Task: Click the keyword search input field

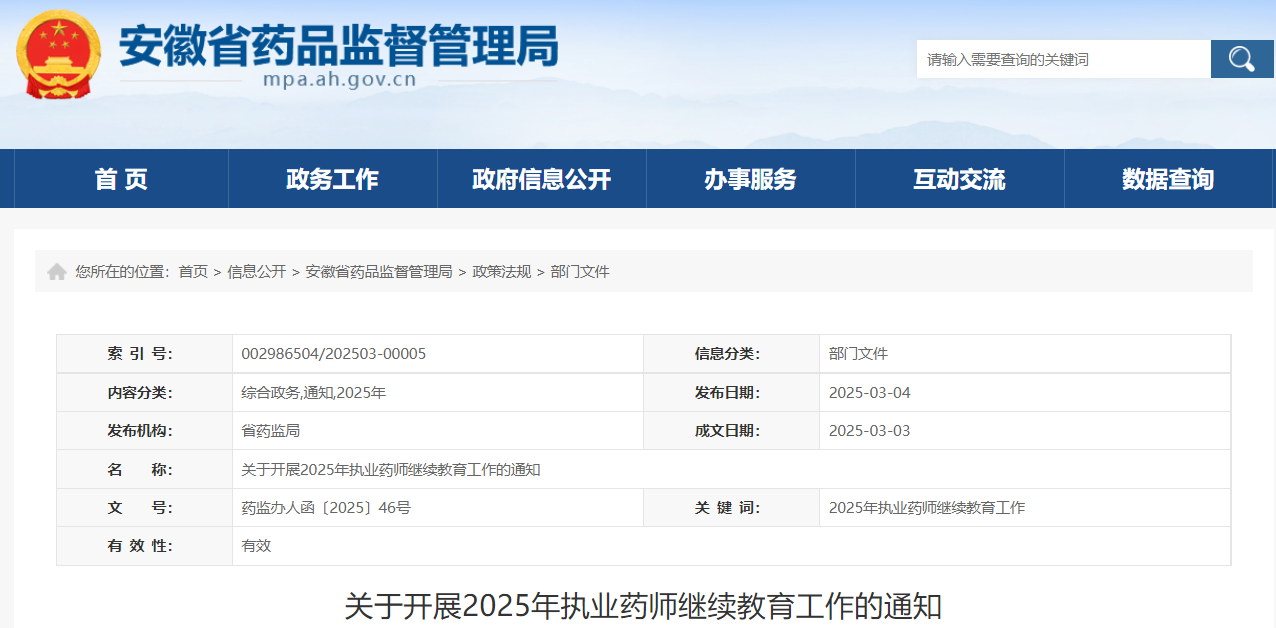Action: tap(1062, 59)
